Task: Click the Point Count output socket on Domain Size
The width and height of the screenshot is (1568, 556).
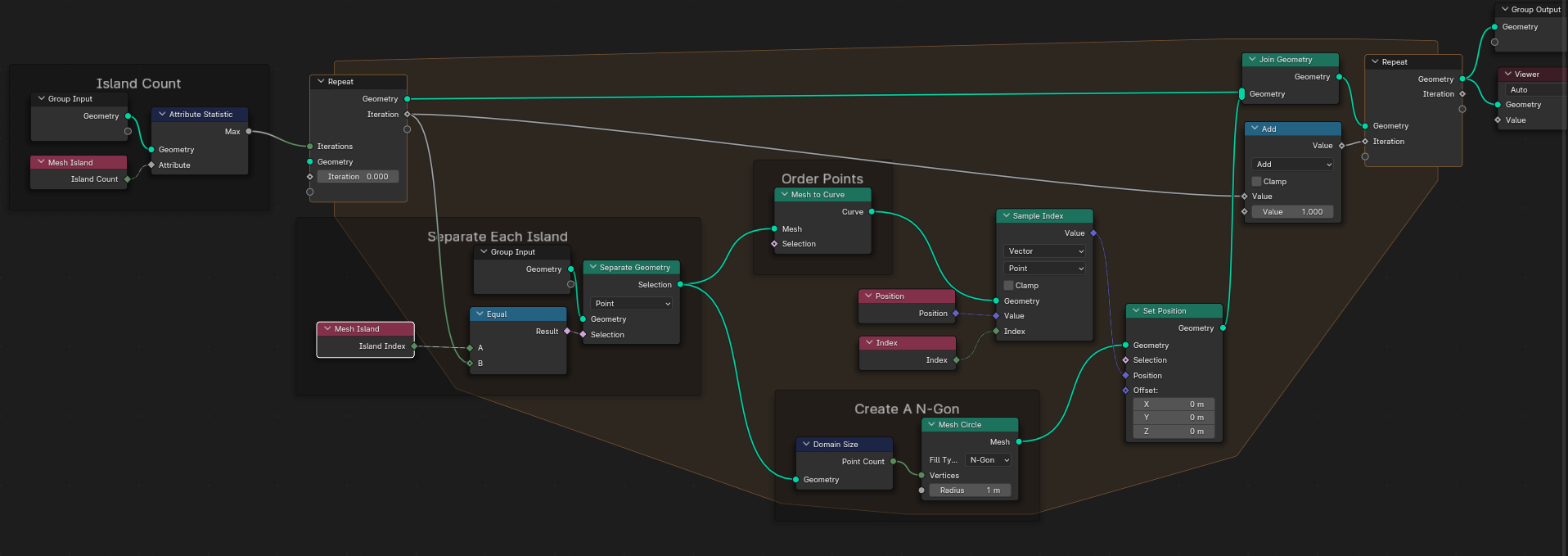Action: point(893,461)
